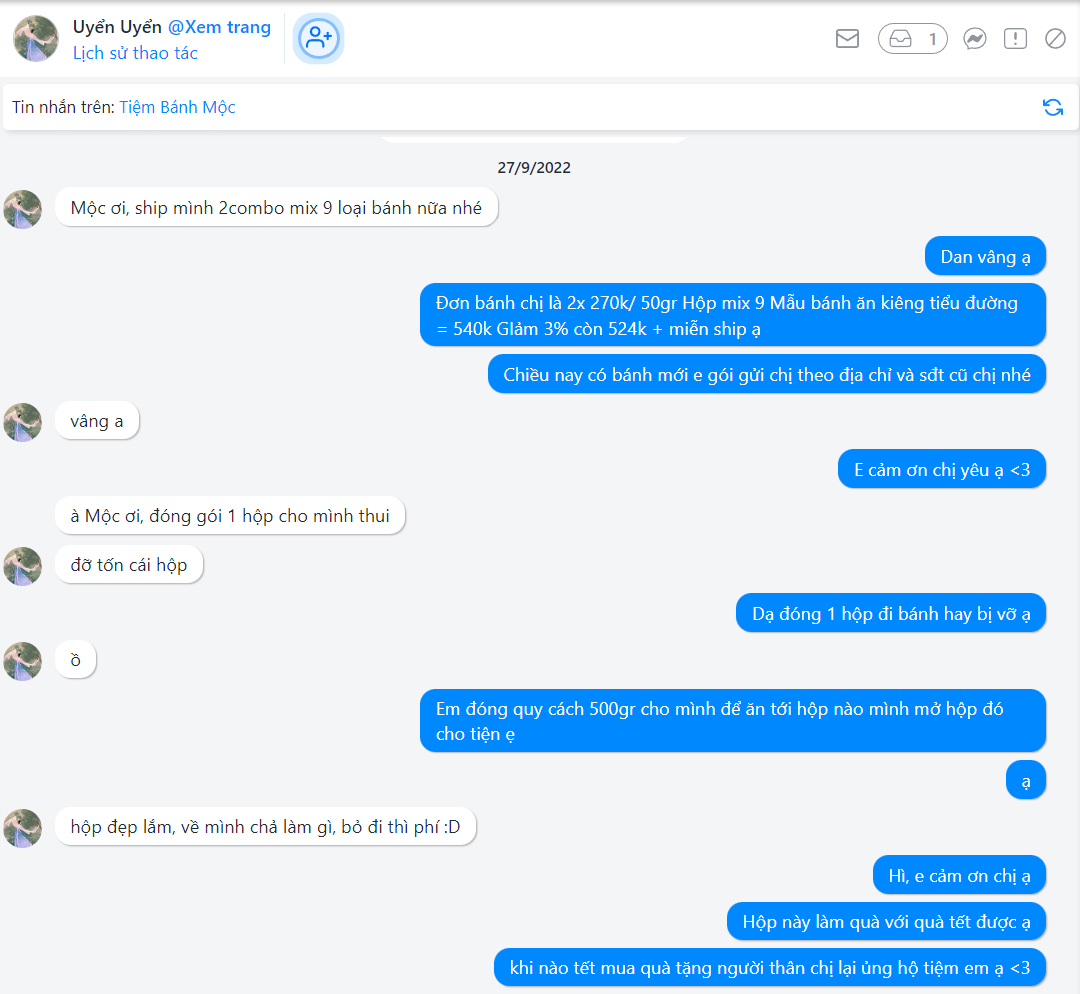This screenshot has width=1080, height=994.
Task: Select the 'đỡ tốn cái hộp' message bubble
Action: tap(129, 565)
